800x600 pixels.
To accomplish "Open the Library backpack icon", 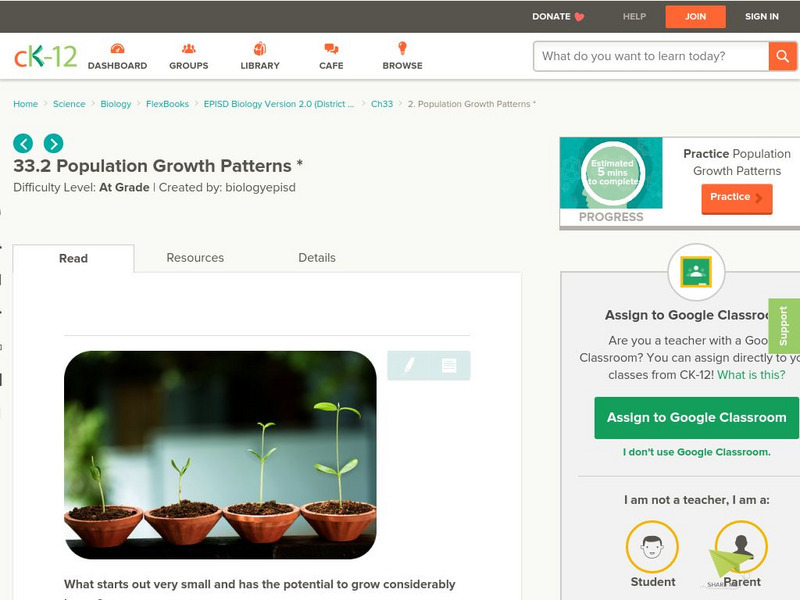I will point(260,48).
